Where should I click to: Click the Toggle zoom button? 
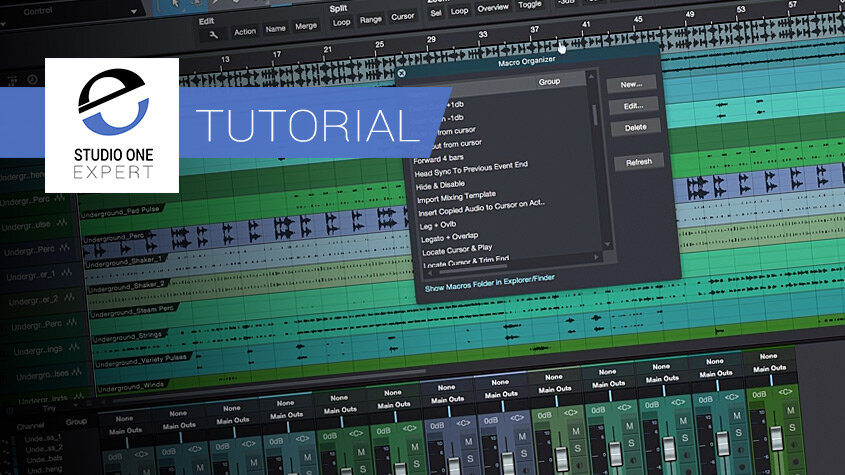(529, 4)
